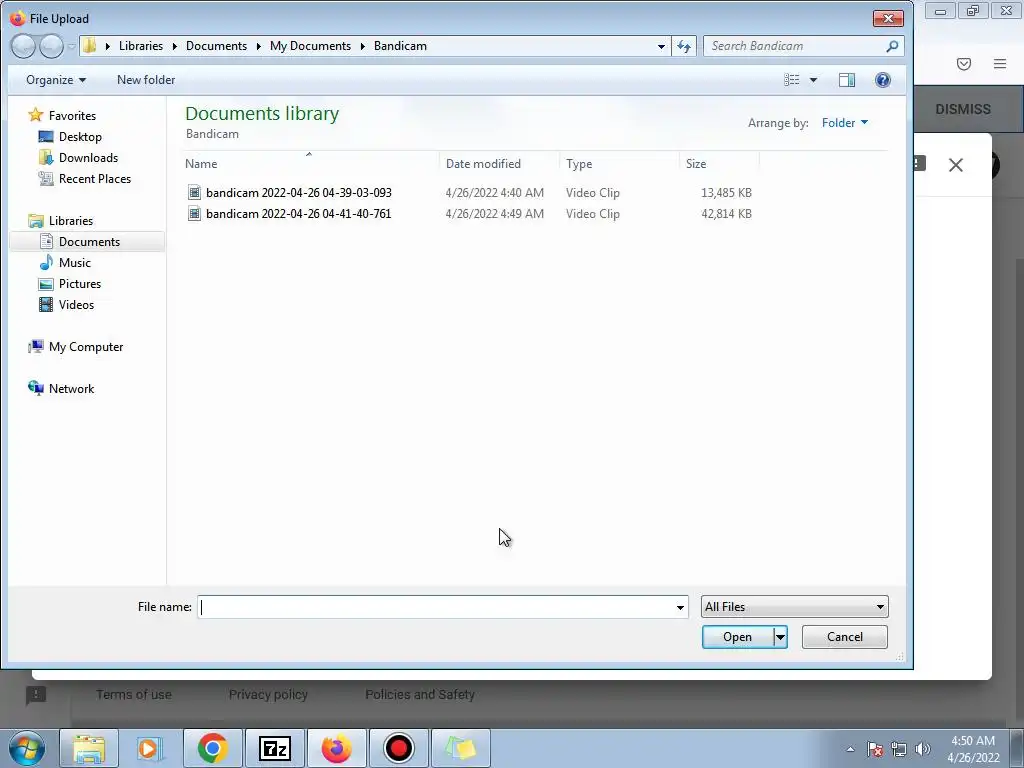Open 7-Zip from the taskbar
This screenshot has height=768, width=1024.
point(274,748)
